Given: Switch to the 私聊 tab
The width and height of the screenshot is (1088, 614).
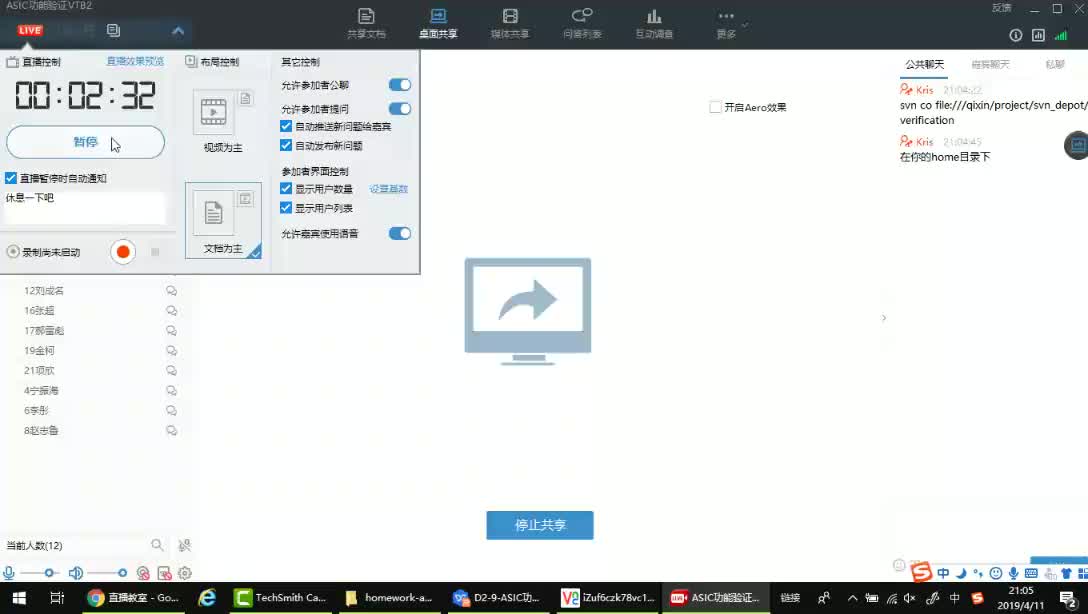Looking at the screenshot, I should [1055, 65].
